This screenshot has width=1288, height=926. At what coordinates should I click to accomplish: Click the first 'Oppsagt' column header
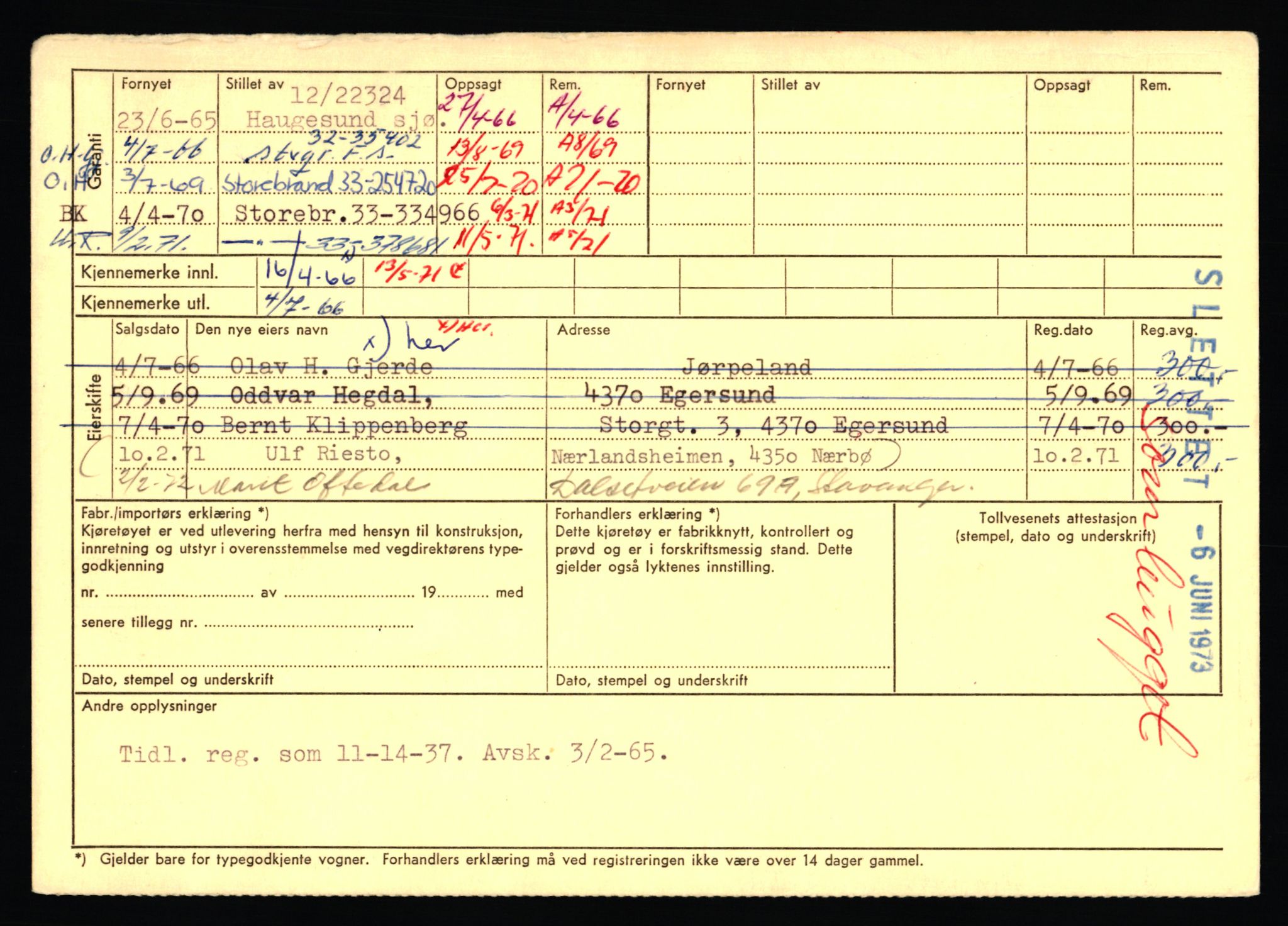pos(474,84)
